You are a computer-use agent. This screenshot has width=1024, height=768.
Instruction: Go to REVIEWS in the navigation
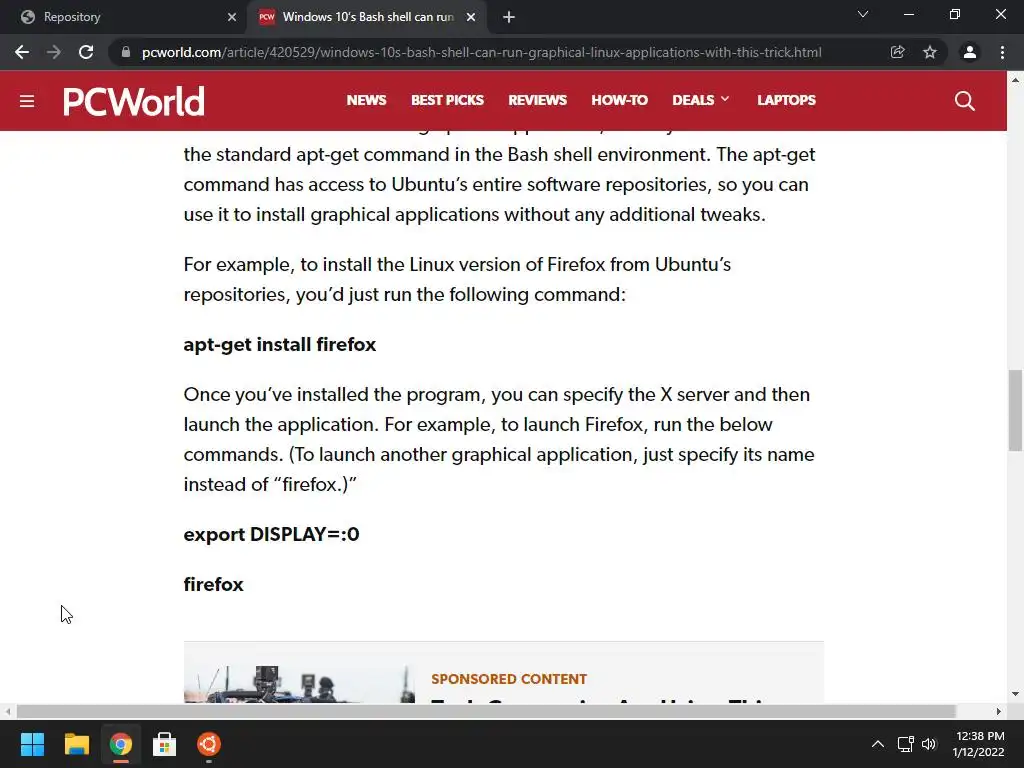(x=537, y=101)
